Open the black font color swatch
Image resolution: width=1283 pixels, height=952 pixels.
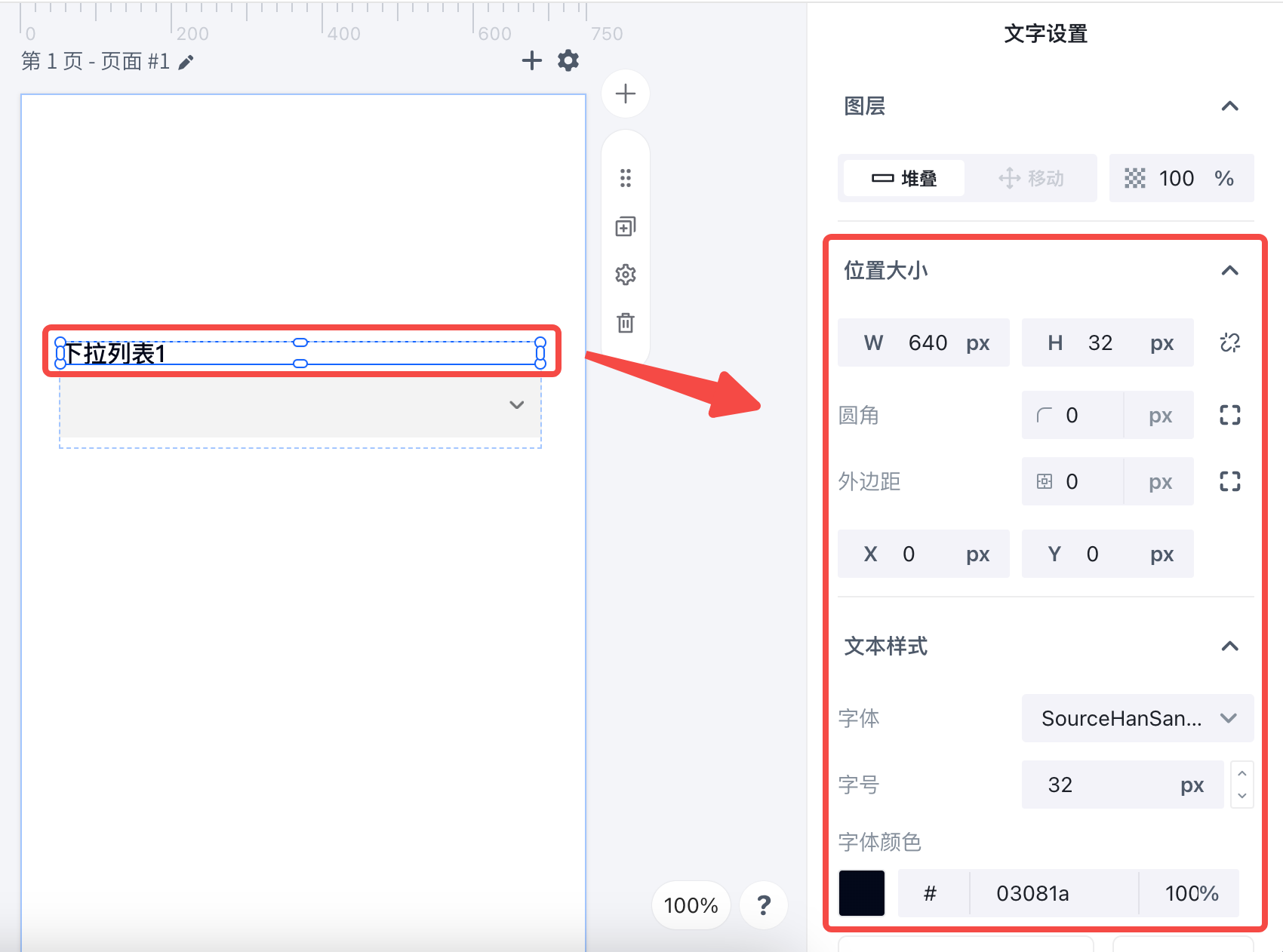click(862, 893)
